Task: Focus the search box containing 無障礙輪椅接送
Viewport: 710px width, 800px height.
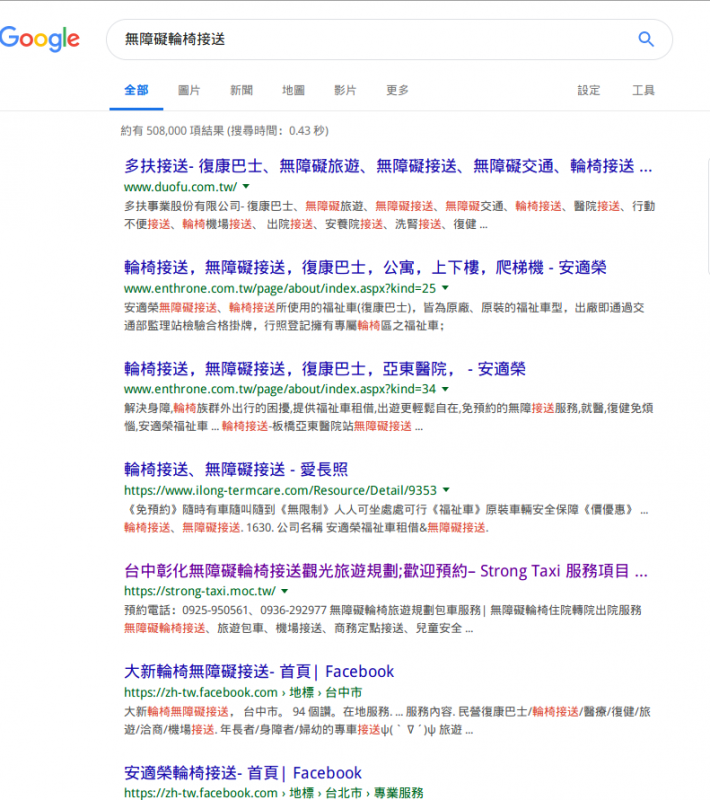Action: tap(389, 39)
